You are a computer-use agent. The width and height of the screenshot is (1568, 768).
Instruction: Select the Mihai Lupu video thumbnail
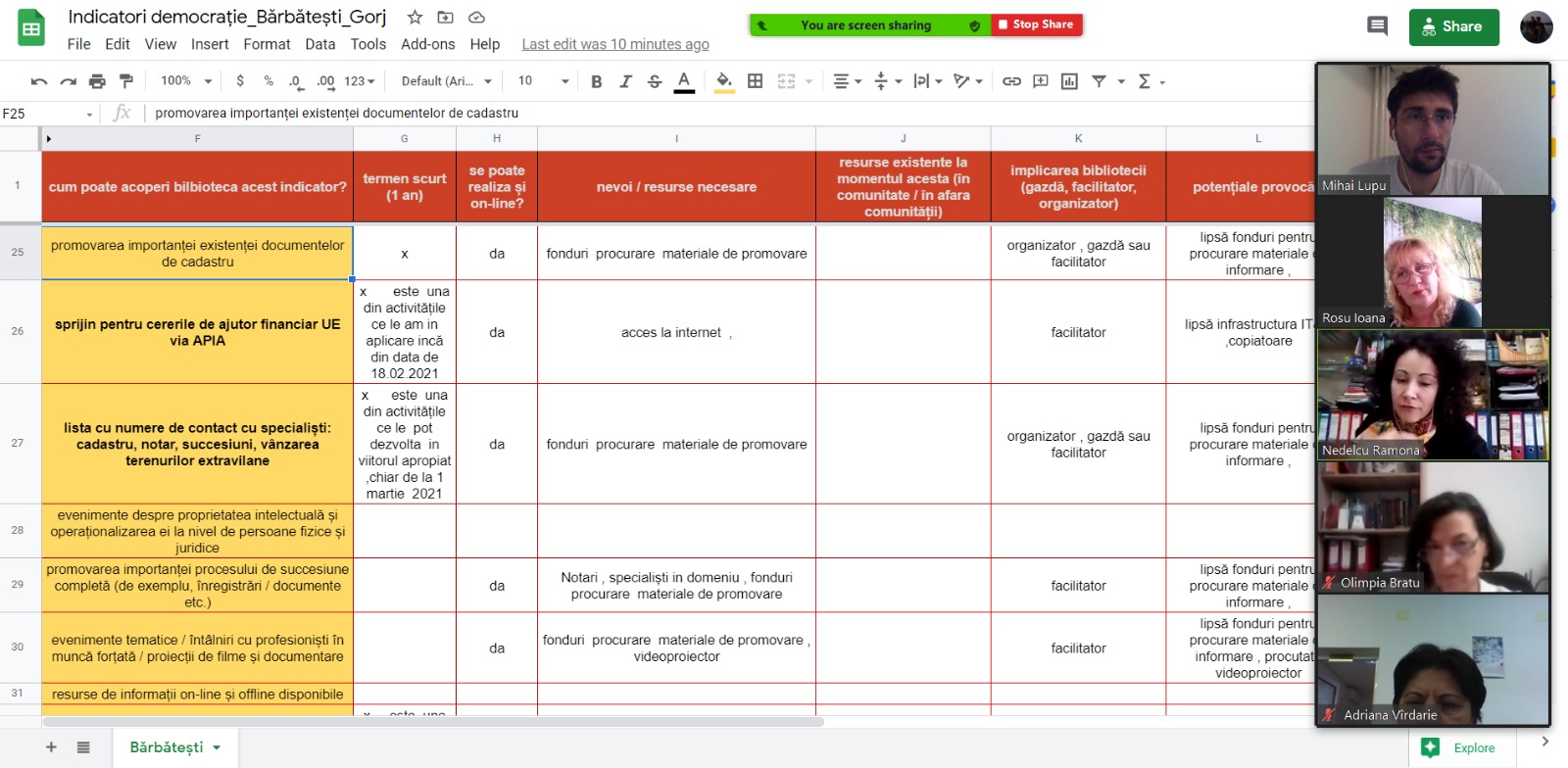coord(1433,129)
